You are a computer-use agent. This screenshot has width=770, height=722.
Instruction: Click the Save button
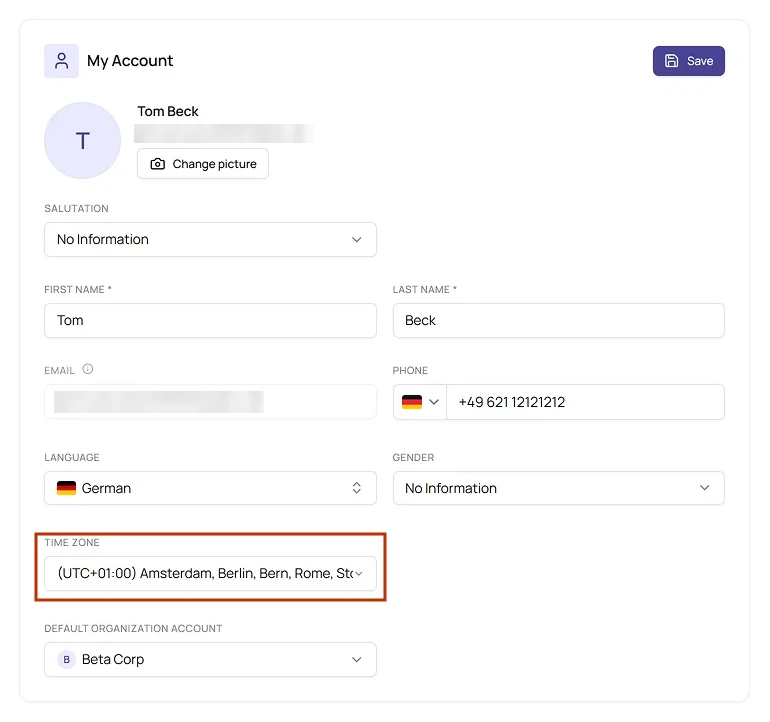pos(688,61)
